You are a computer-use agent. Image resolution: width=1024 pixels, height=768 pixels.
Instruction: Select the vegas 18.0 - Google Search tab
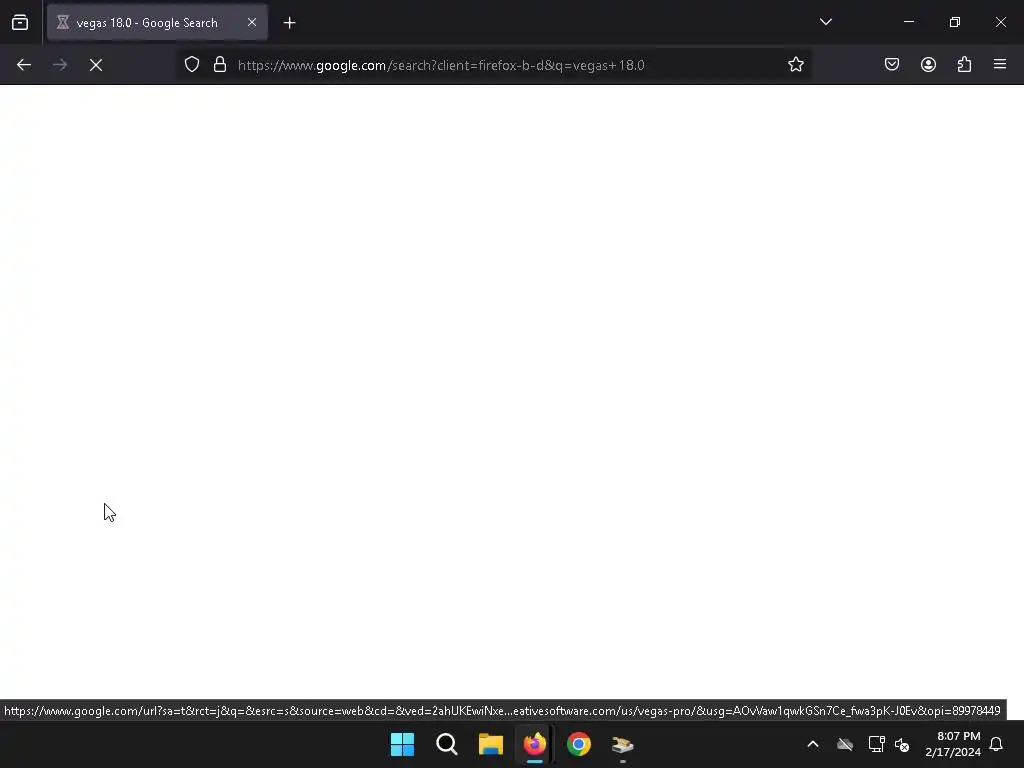tap(157, 22)
